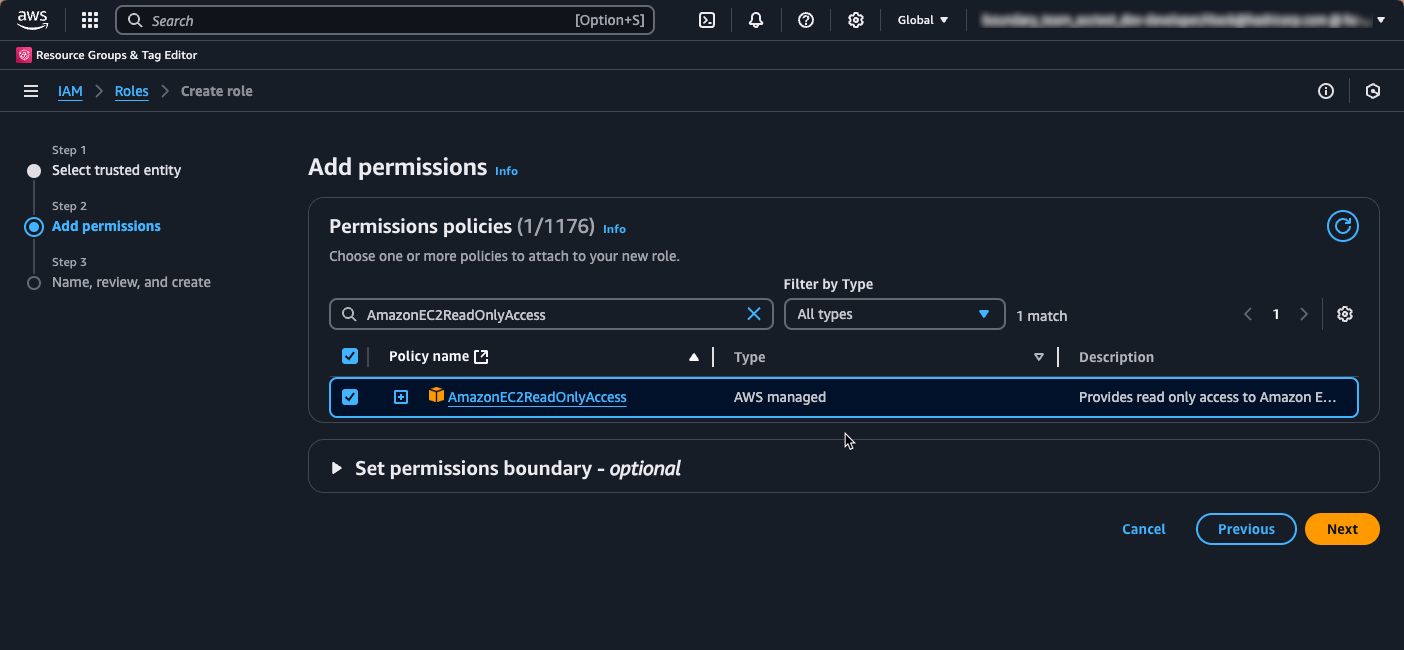This screenshot has height=650, width=1404.
Task: Click in the policy search field
Action: tap(551, 314)
